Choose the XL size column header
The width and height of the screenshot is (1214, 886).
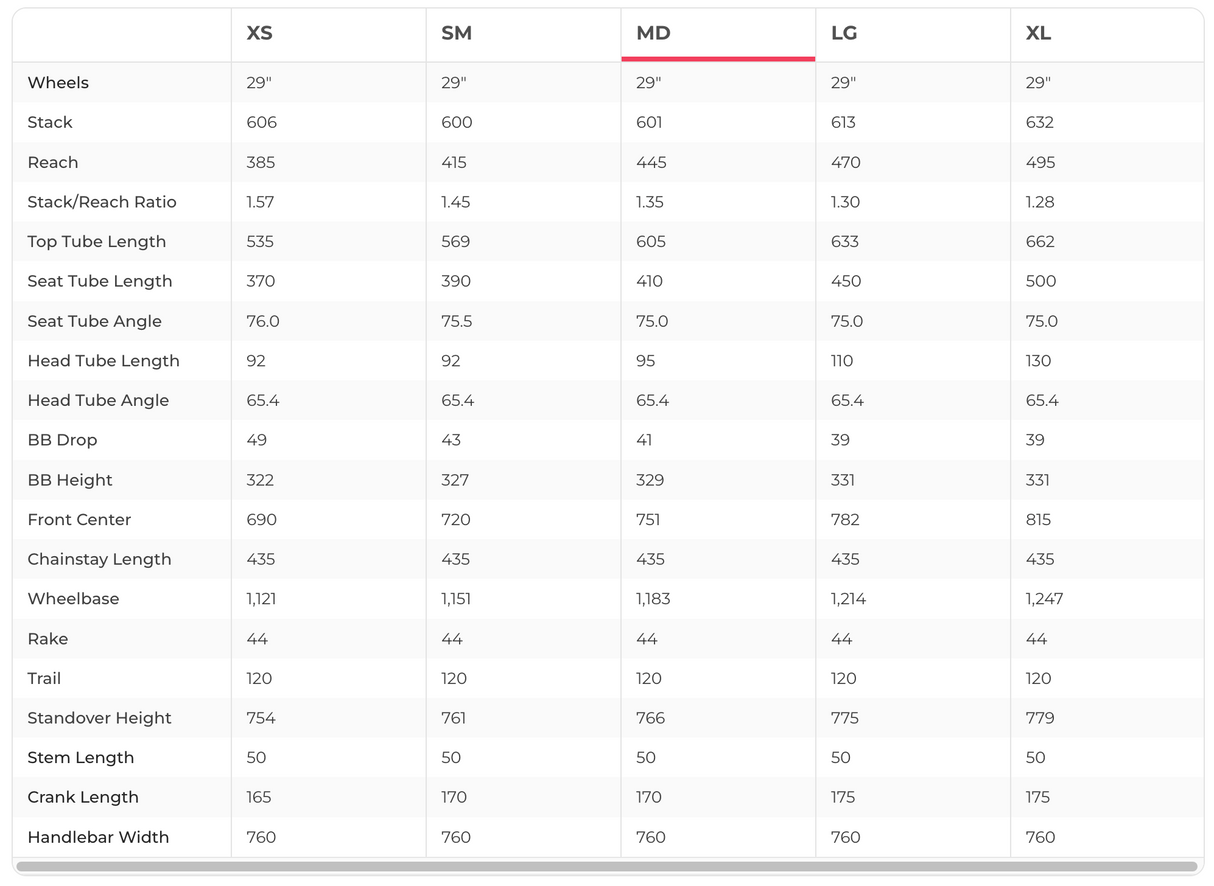[x=1038, y=33]
